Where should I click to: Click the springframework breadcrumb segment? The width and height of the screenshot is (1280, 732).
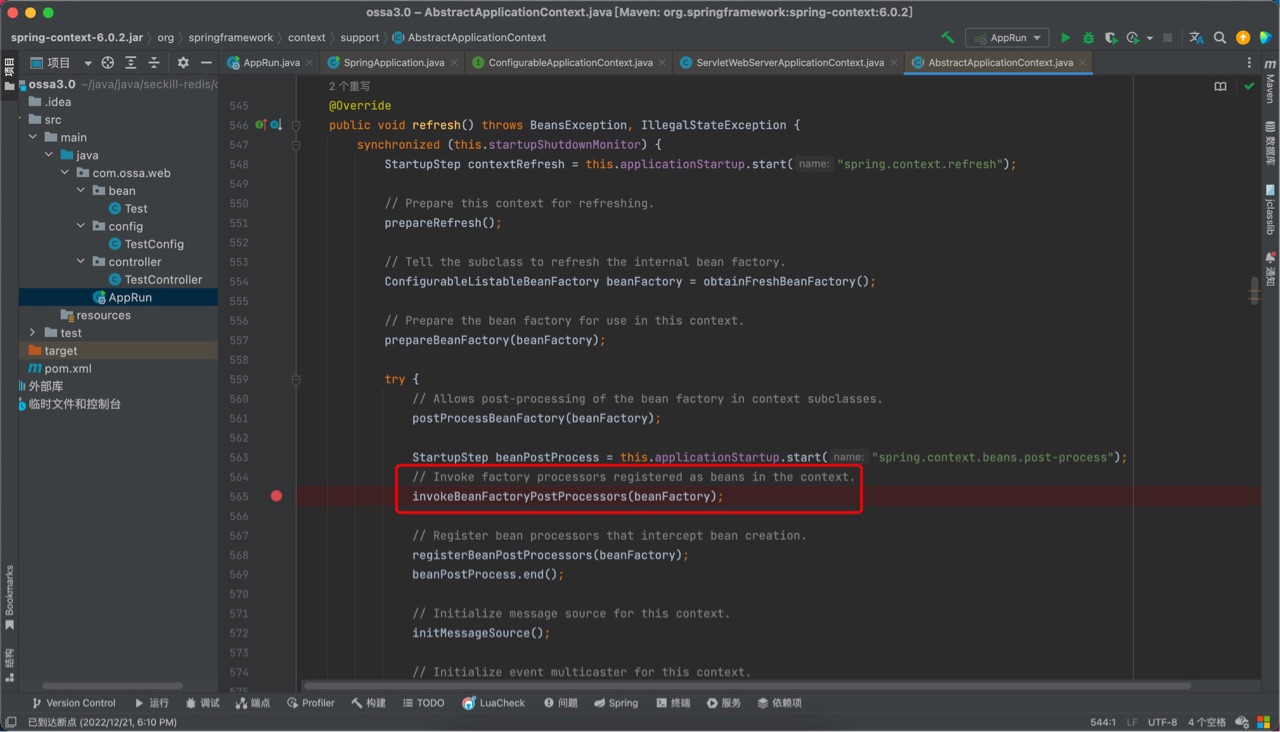point(231,38)
